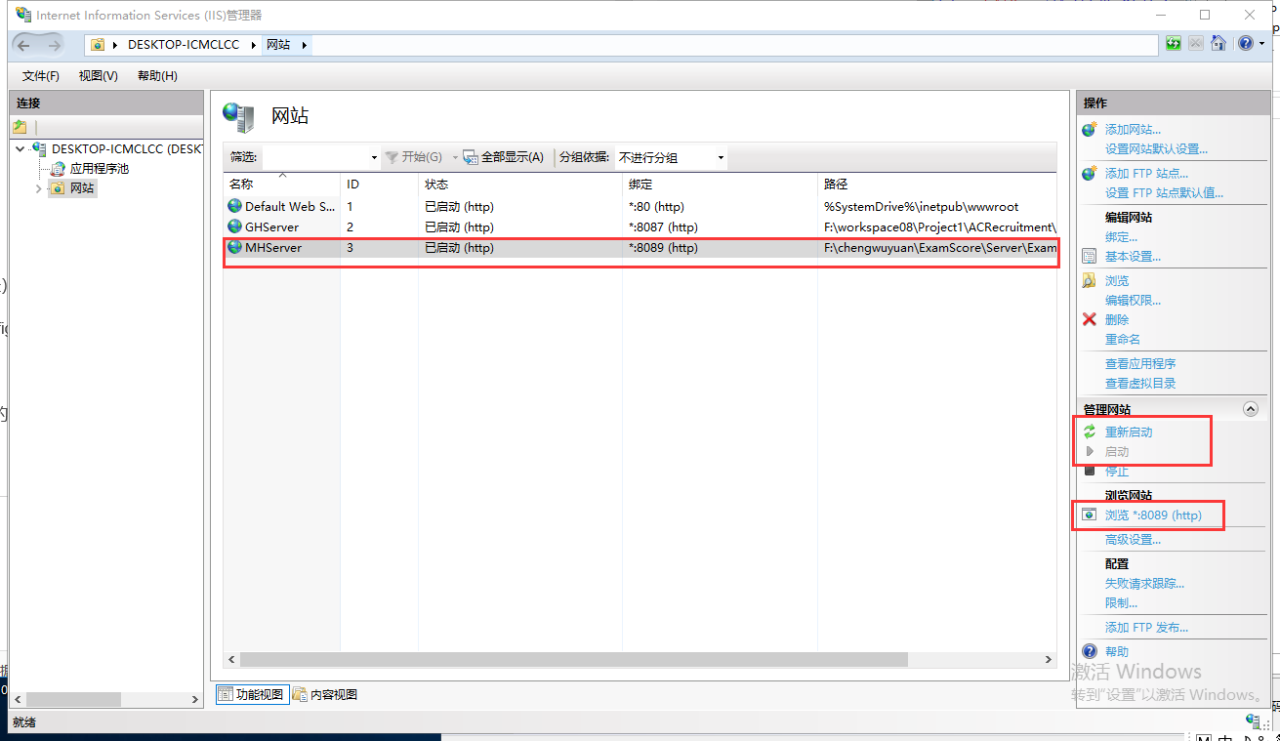Click the 查看应用程序 link
Viewport: 1280px width, 741px height.
[x=1140, y=364]
